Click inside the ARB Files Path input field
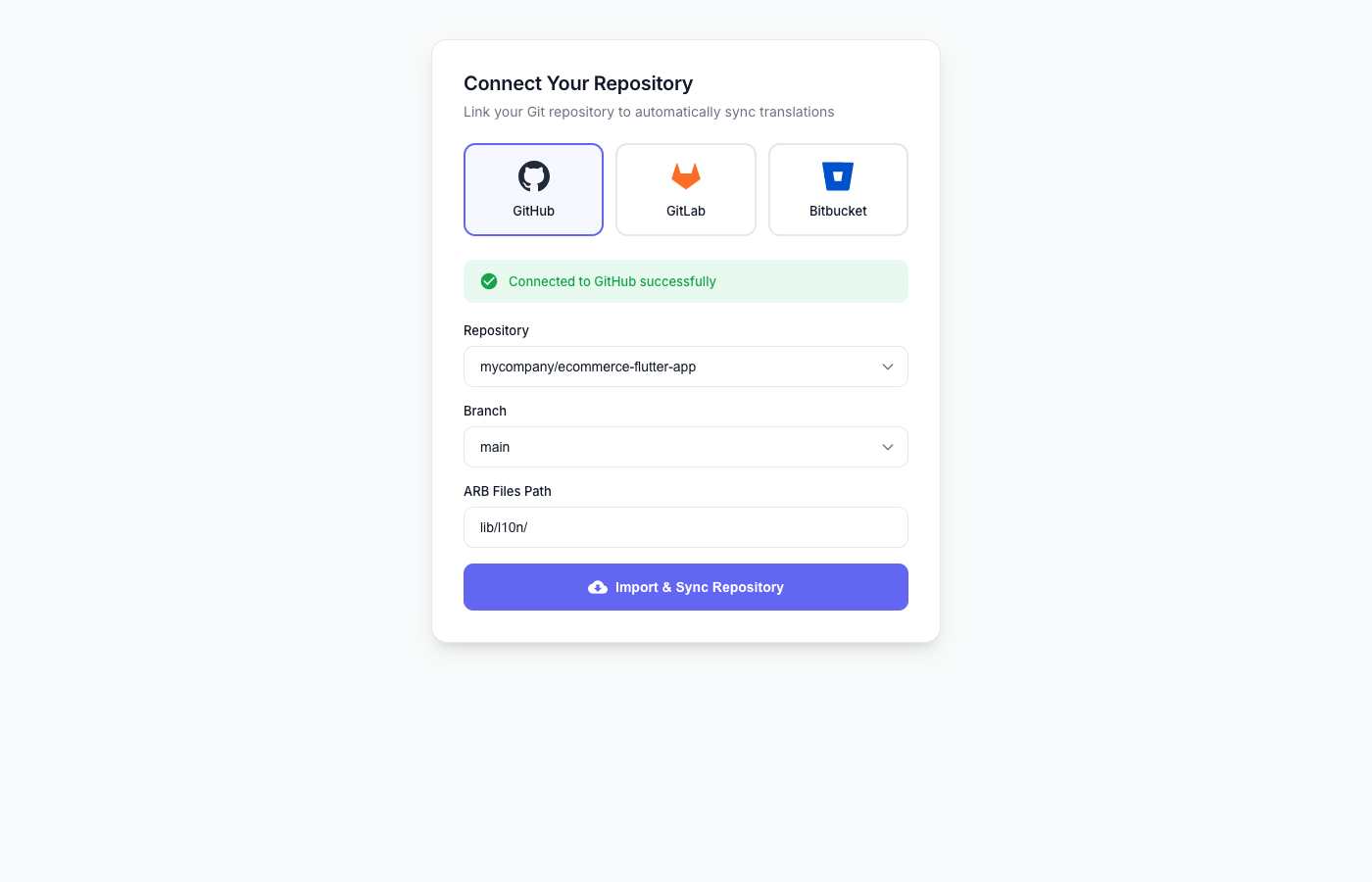The image size is (1372, 882). [685, 527]
